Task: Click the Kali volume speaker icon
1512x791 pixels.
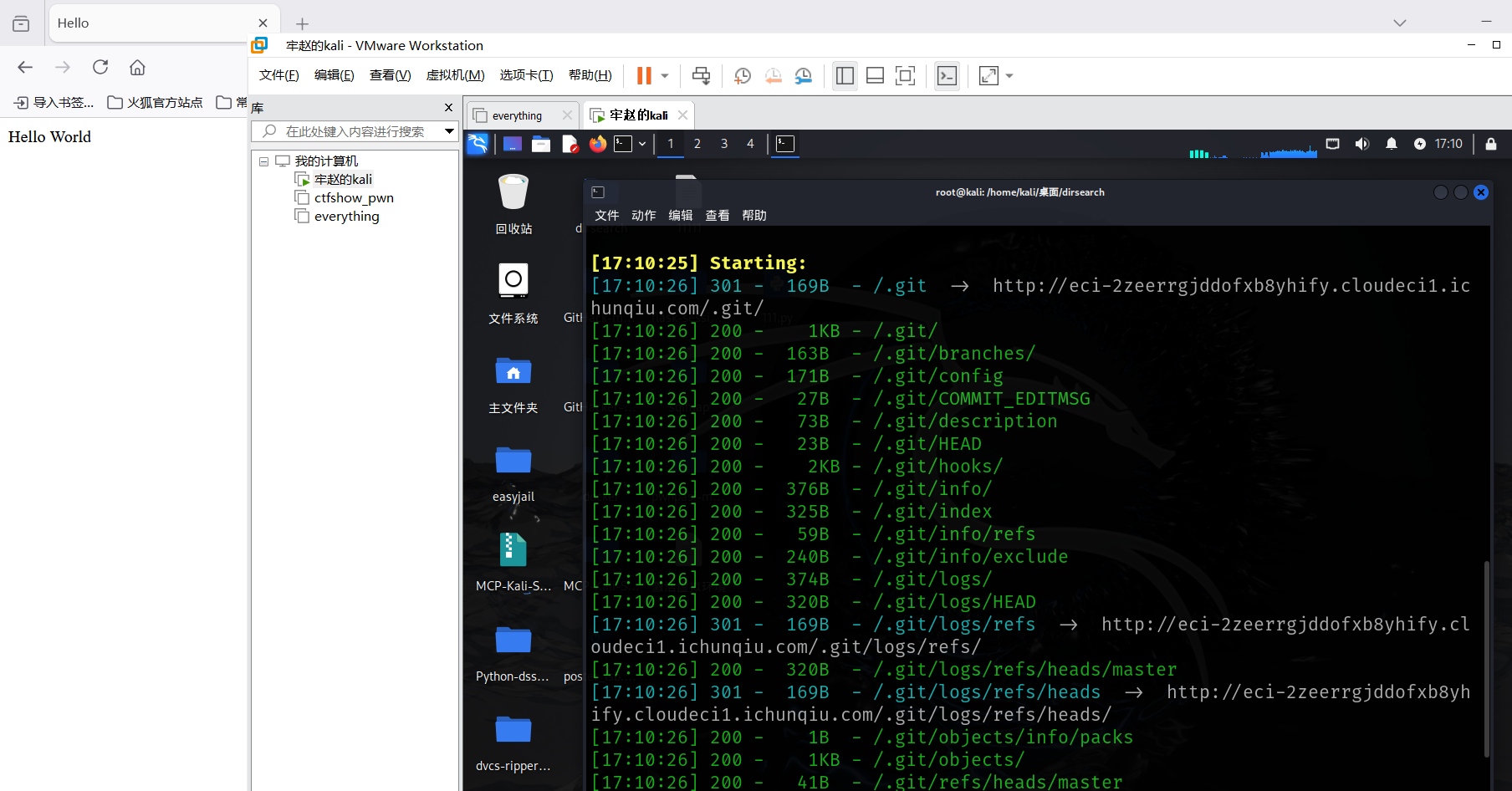Action: 1362,144
